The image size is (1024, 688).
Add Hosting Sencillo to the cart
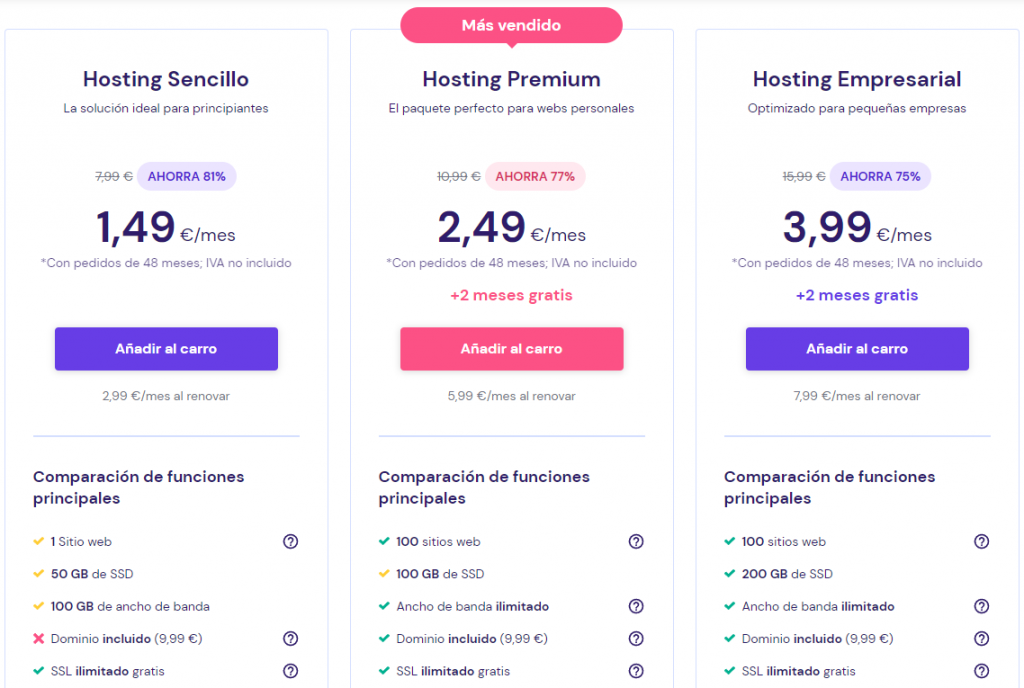tap(166, 348)
